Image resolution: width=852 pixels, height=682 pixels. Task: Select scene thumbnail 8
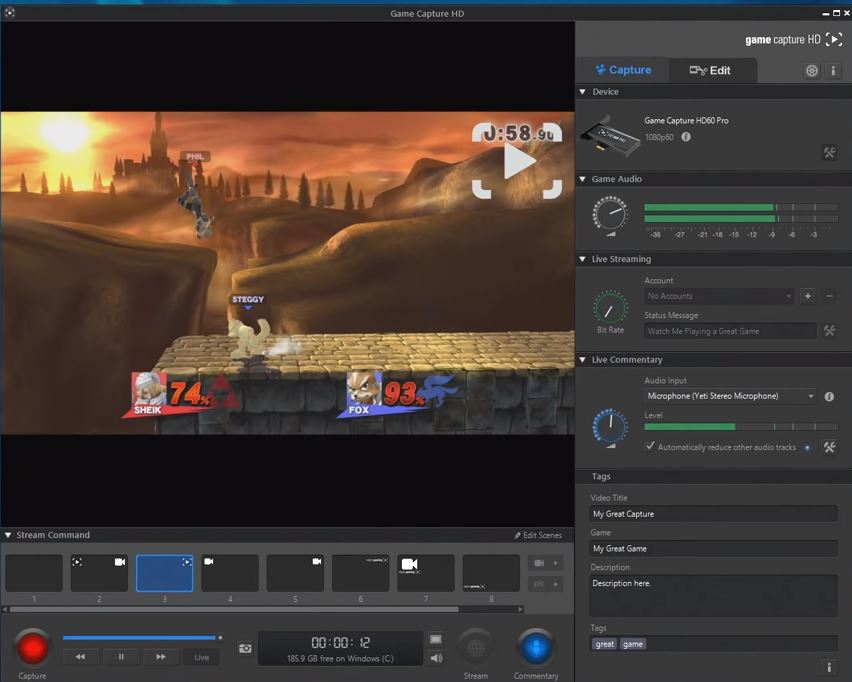coord(491,573)
